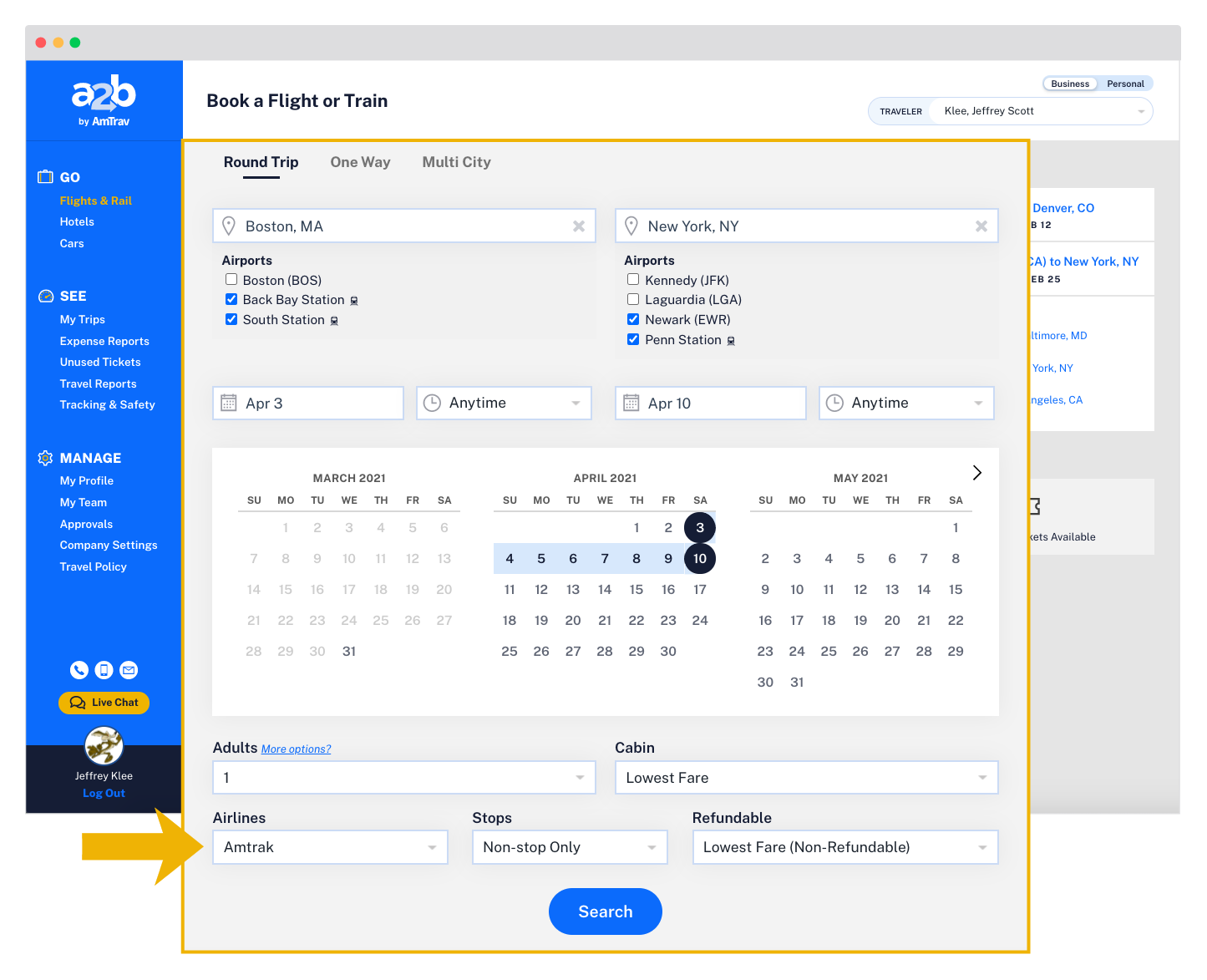Switch to the One Way tab
Viewport: 1207px width, 980px height.
(360, 162)
